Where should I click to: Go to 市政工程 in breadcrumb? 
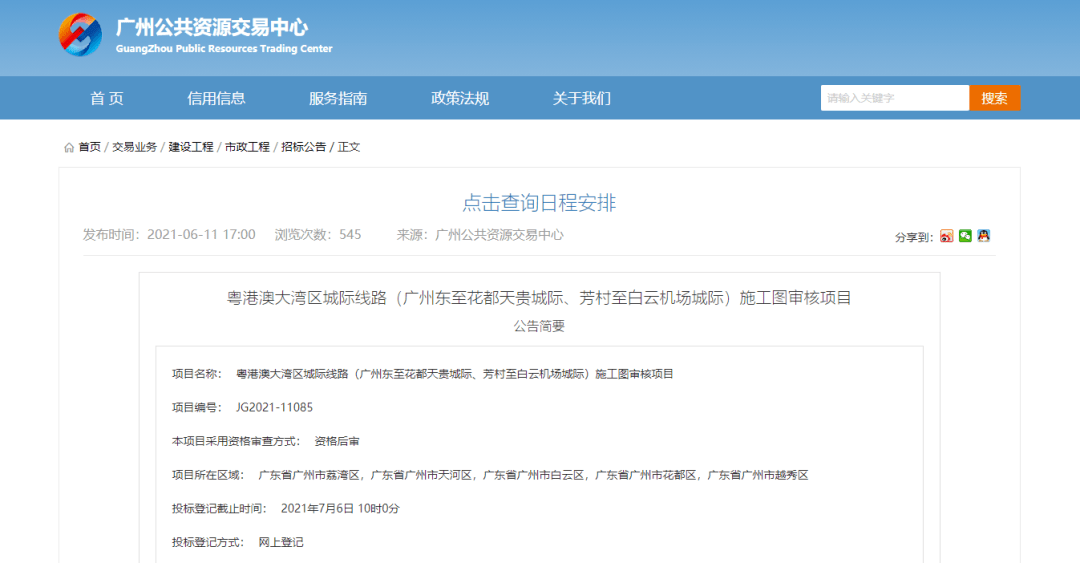(247, 147)
